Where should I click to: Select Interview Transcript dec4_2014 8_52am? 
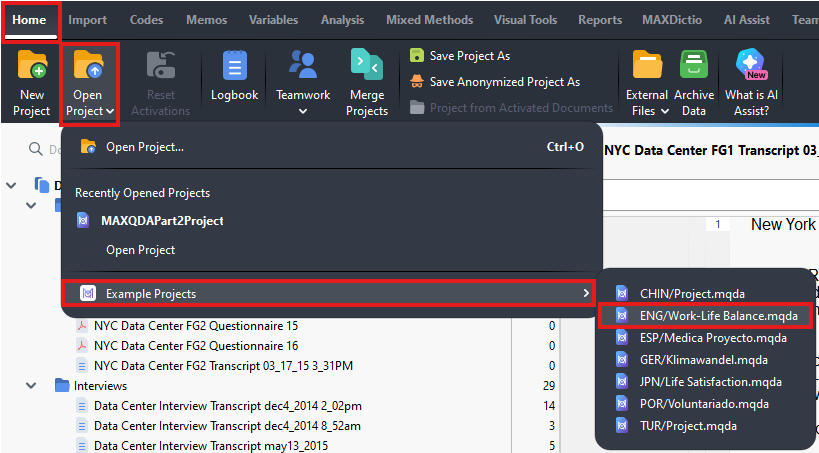(x=227, y=426)
